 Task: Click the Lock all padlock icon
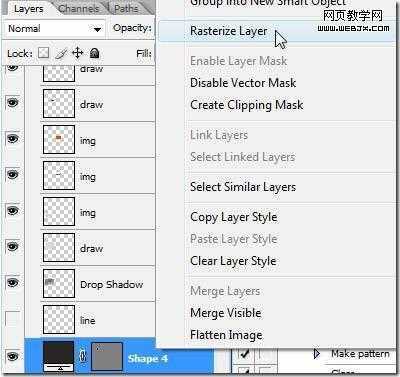(x=95, y=53)
